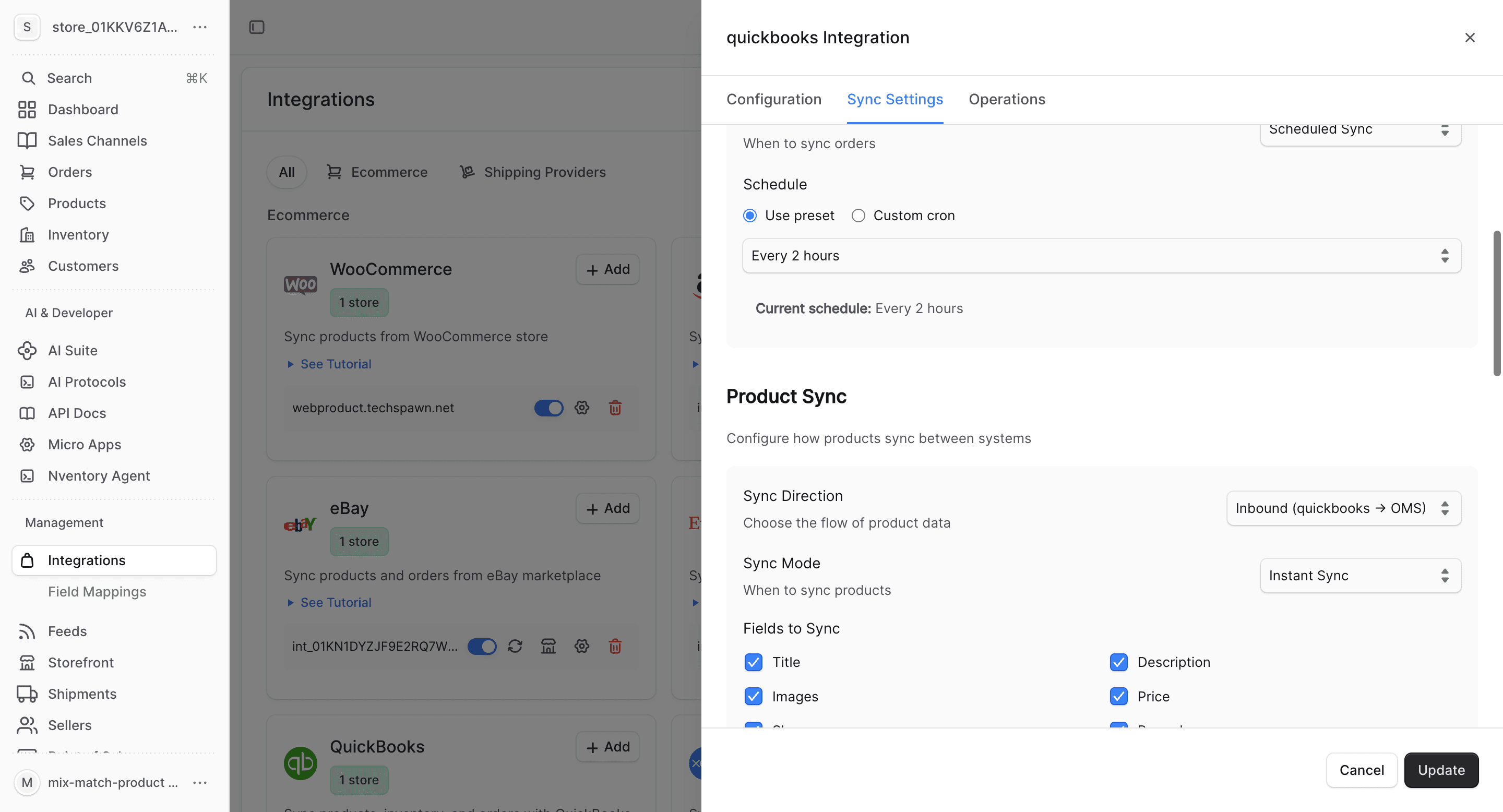The image size is (1503, 812).
Task: Uncheck the Images field checkbox
Action: click(753, 696)
